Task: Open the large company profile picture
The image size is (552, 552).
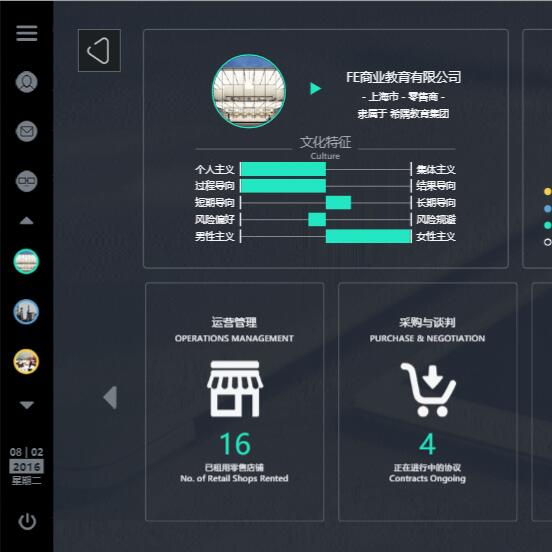Action: tap(249, 91)
